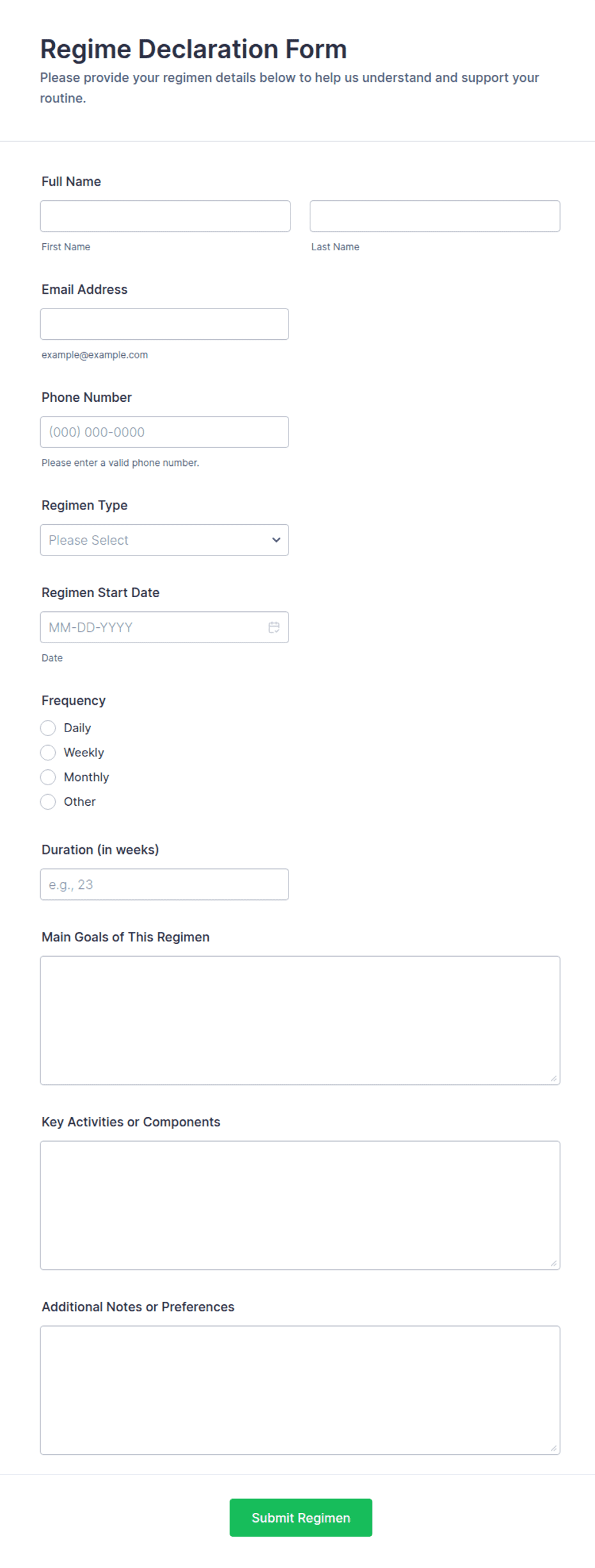The image size is (595, 1568).
Task: Click the Additional Notes textarea resize handle
Action: click(x=553, y=1448)
